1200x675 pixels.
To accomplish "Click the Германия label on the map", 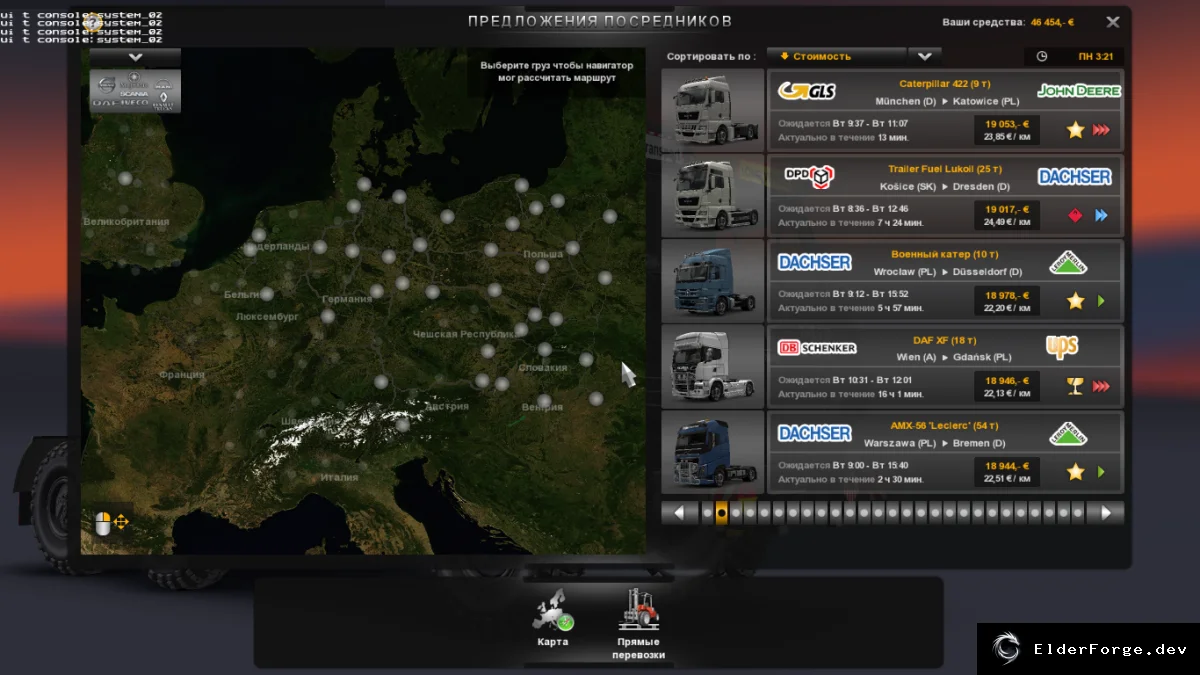I will (347, 299).
